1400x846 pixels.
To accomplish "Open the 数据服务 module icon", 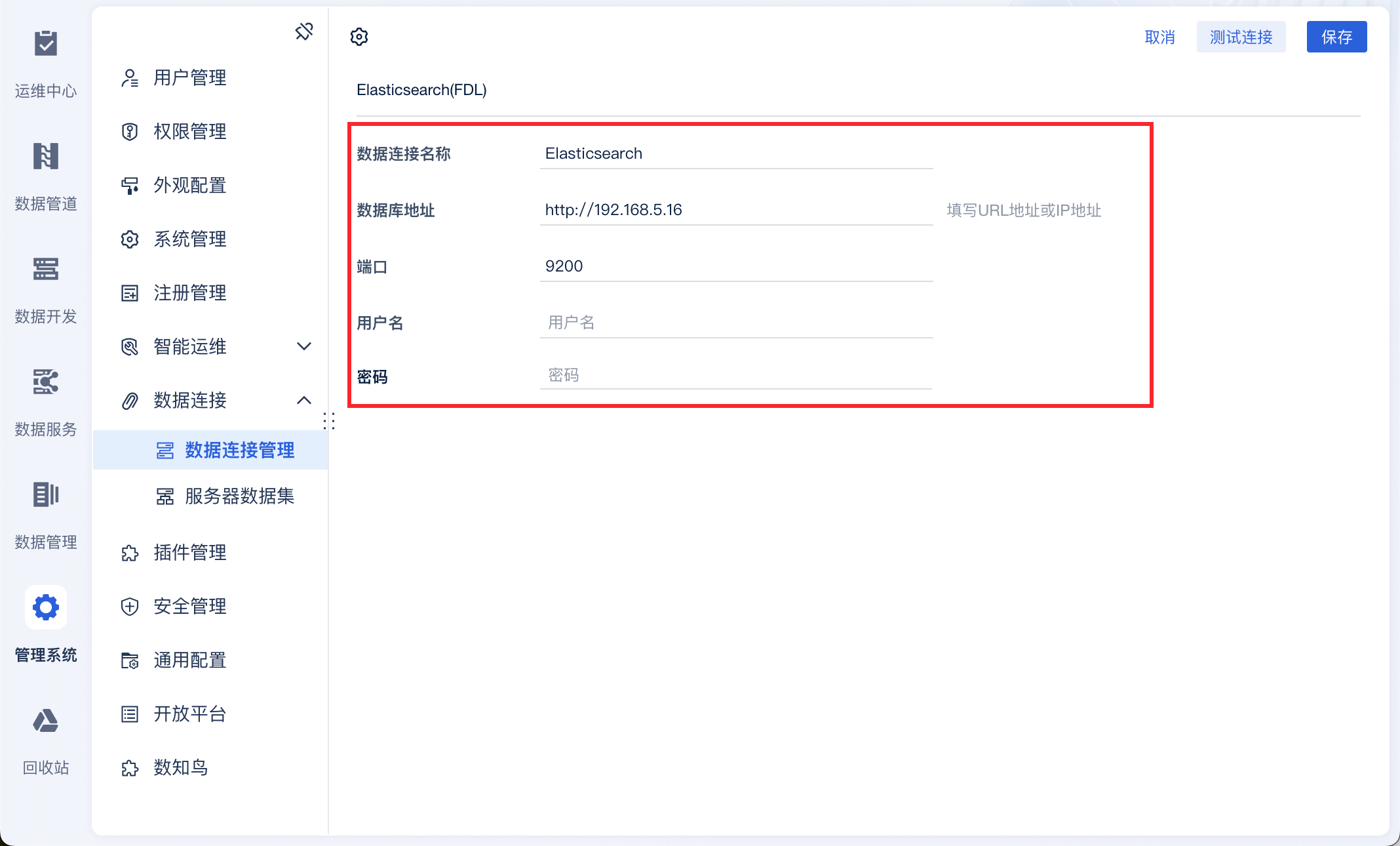I will (x=46, y=382).
